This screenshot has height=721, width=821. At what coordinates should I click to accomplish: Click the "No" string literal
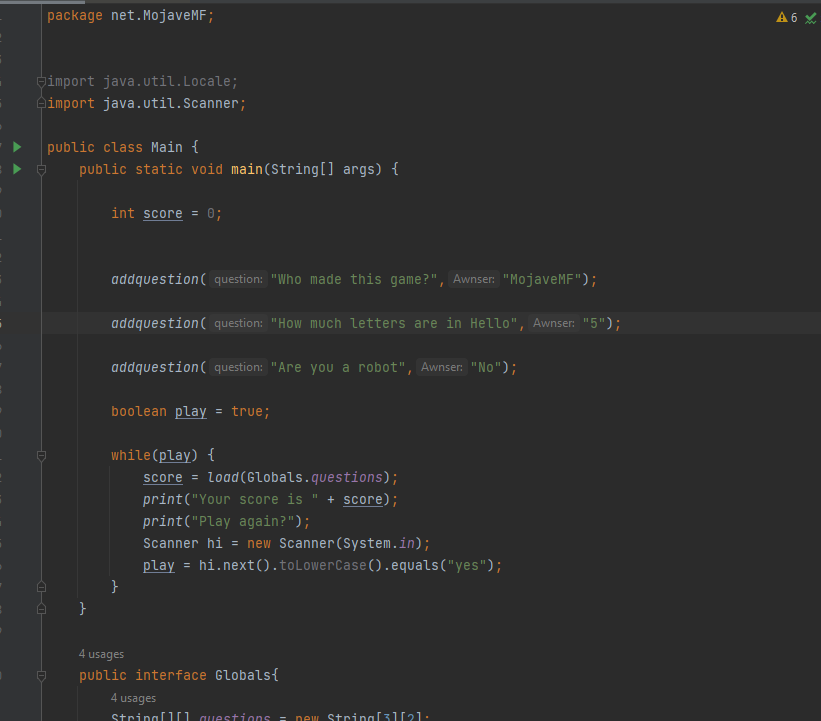point(486,368)
